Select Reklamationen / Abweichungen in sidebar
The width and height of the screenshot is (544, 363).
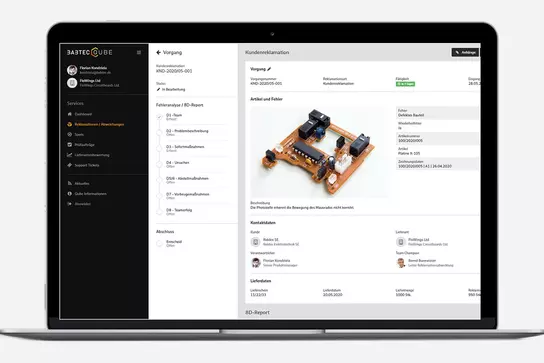point(99,124)
